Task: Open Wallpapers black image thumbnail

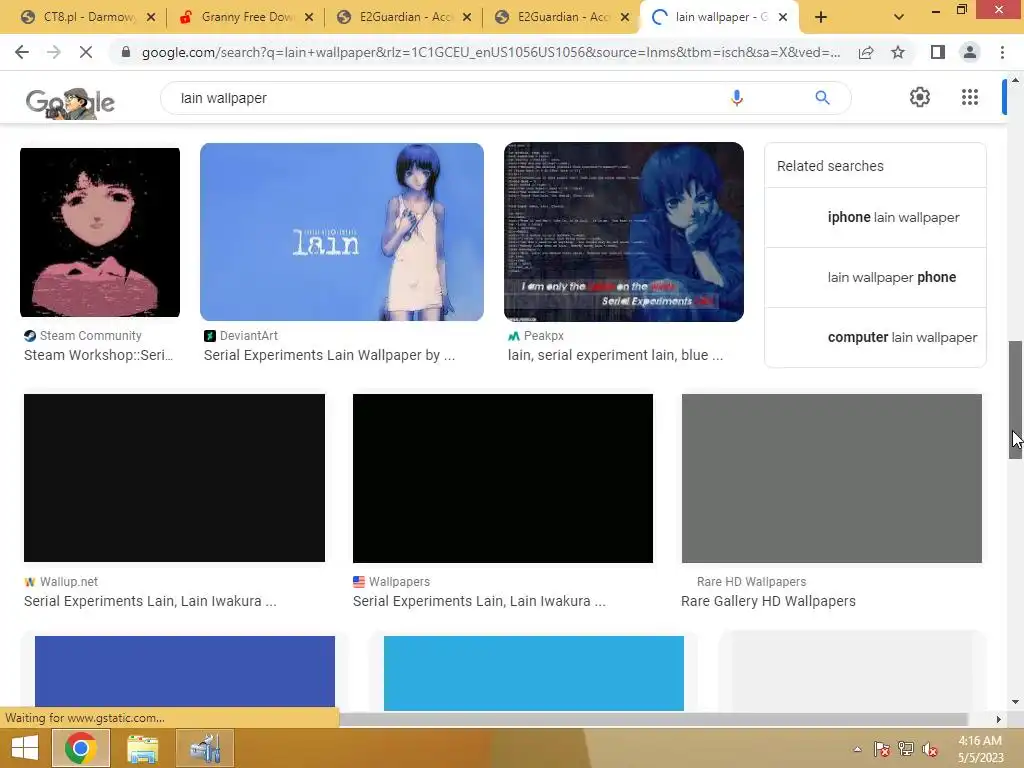Action: coord(503,477)
